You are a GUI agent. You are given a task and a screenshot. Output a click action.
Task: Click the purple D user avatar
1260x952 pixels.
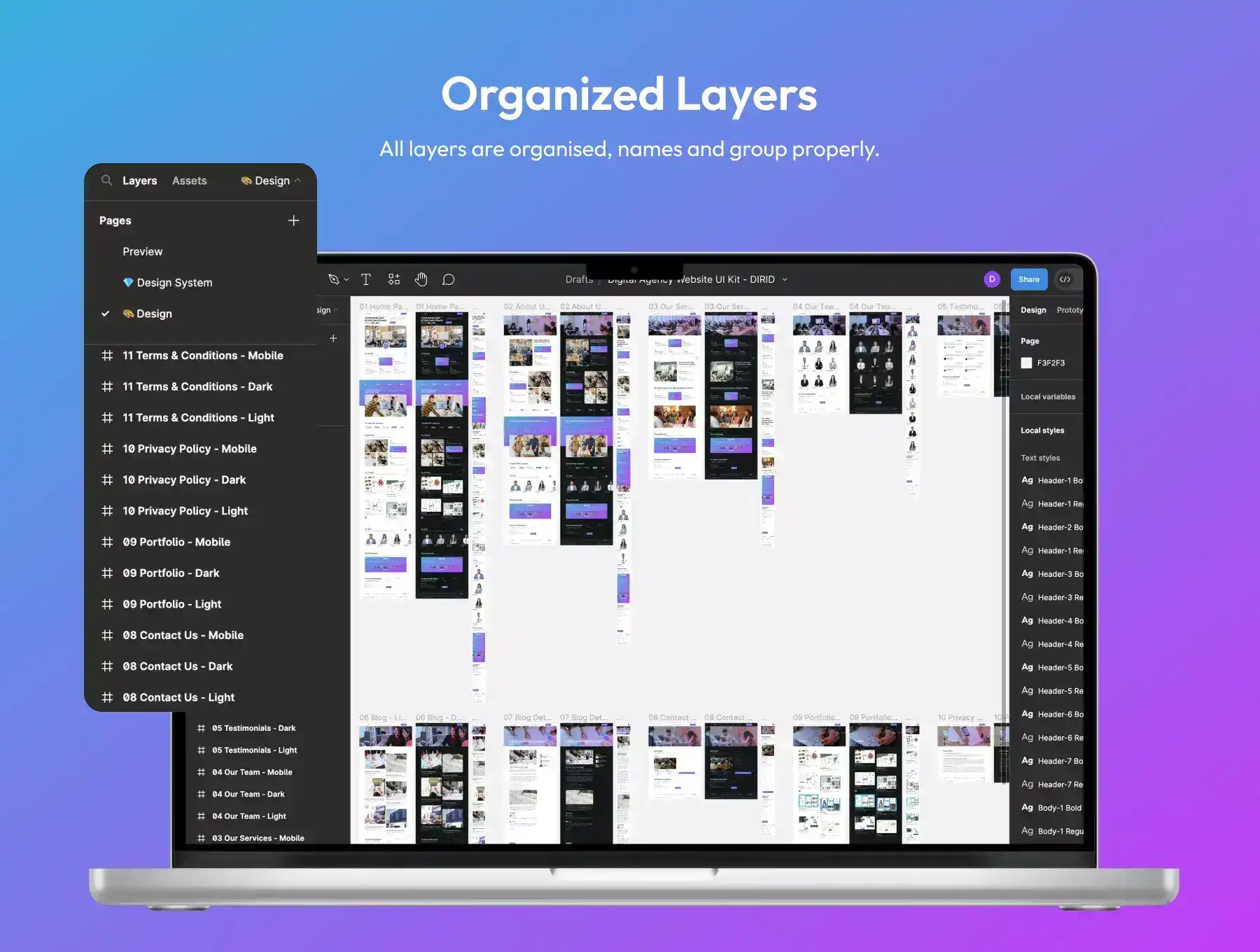click(x=991, y=279)
